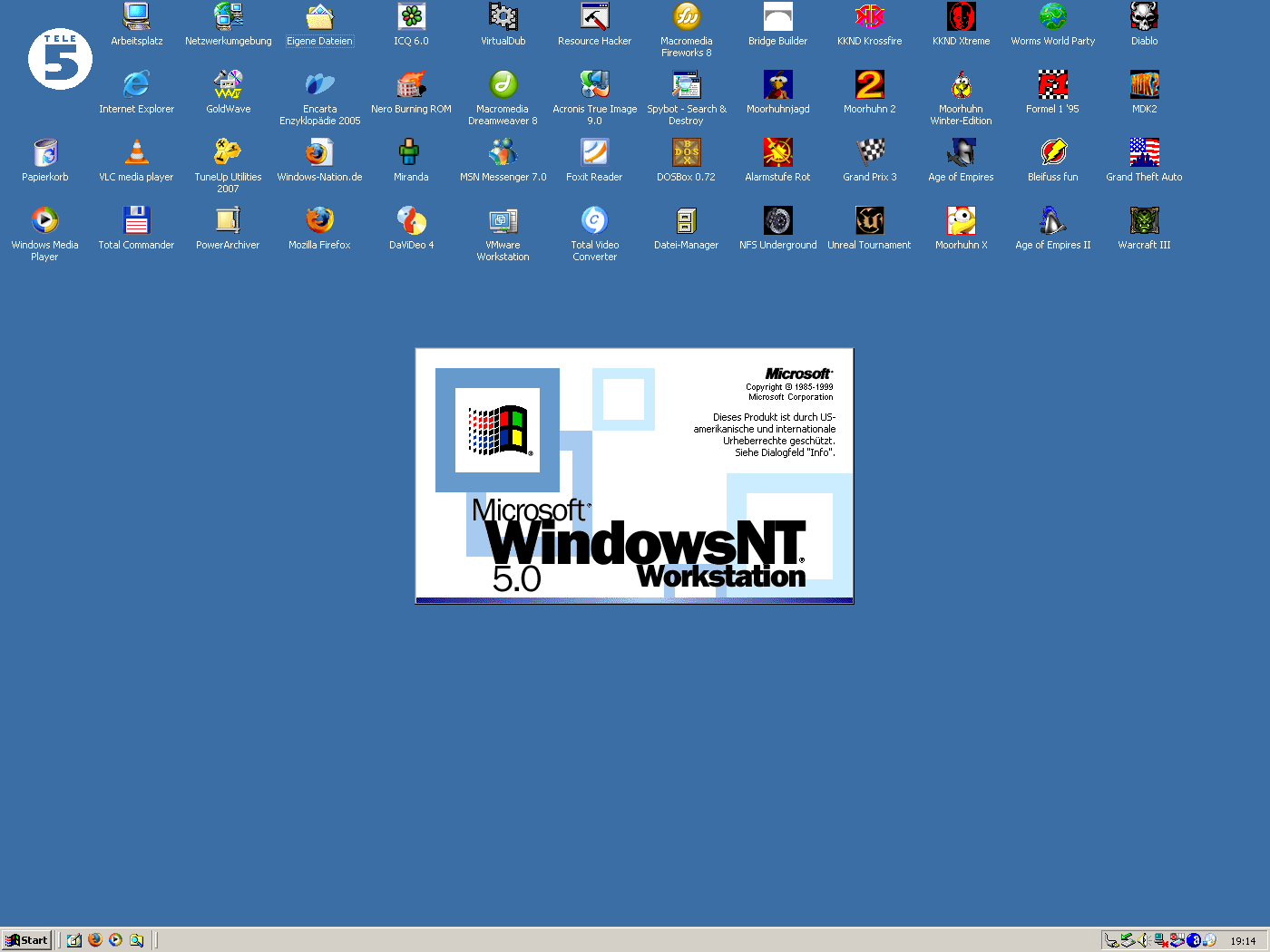This screenshot has width=1270, height=952.
Task: Select the DOSBox 0.72 icon
Action: click(x=686, y=152)
